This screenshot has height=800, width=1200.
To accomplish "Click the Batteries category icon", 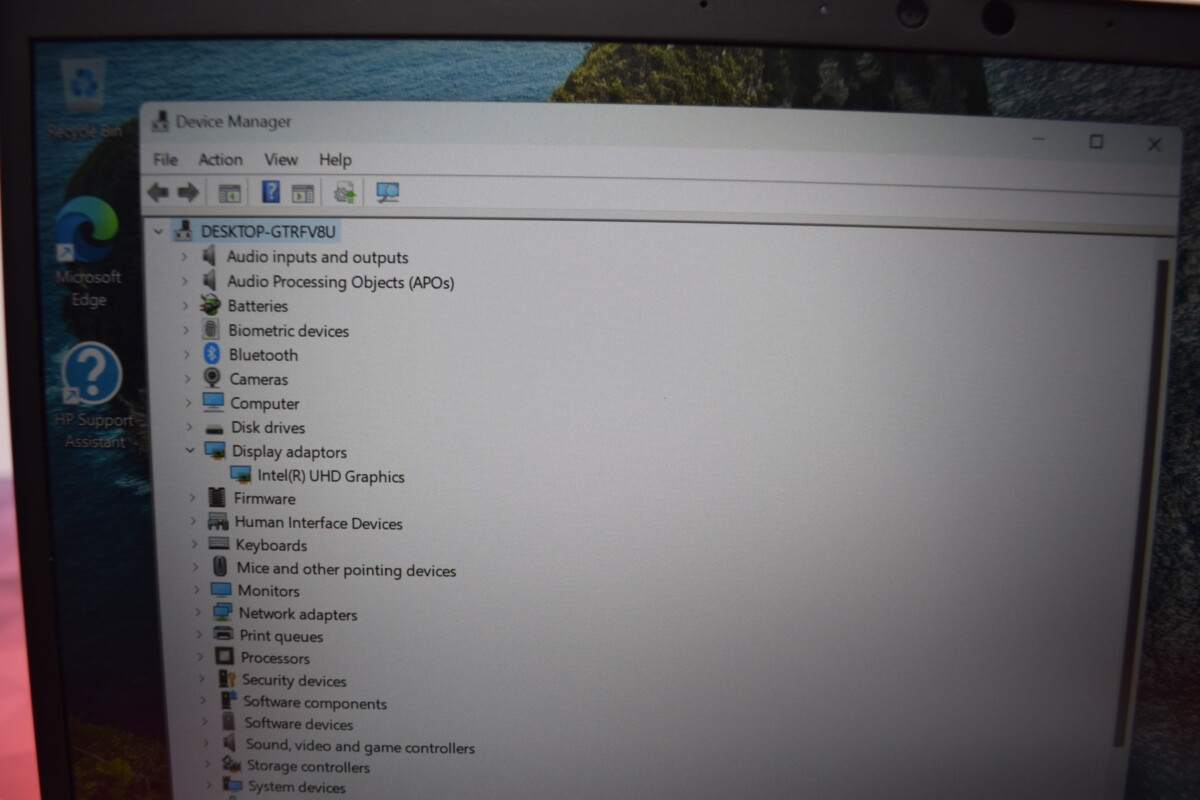I will (210, 305).
